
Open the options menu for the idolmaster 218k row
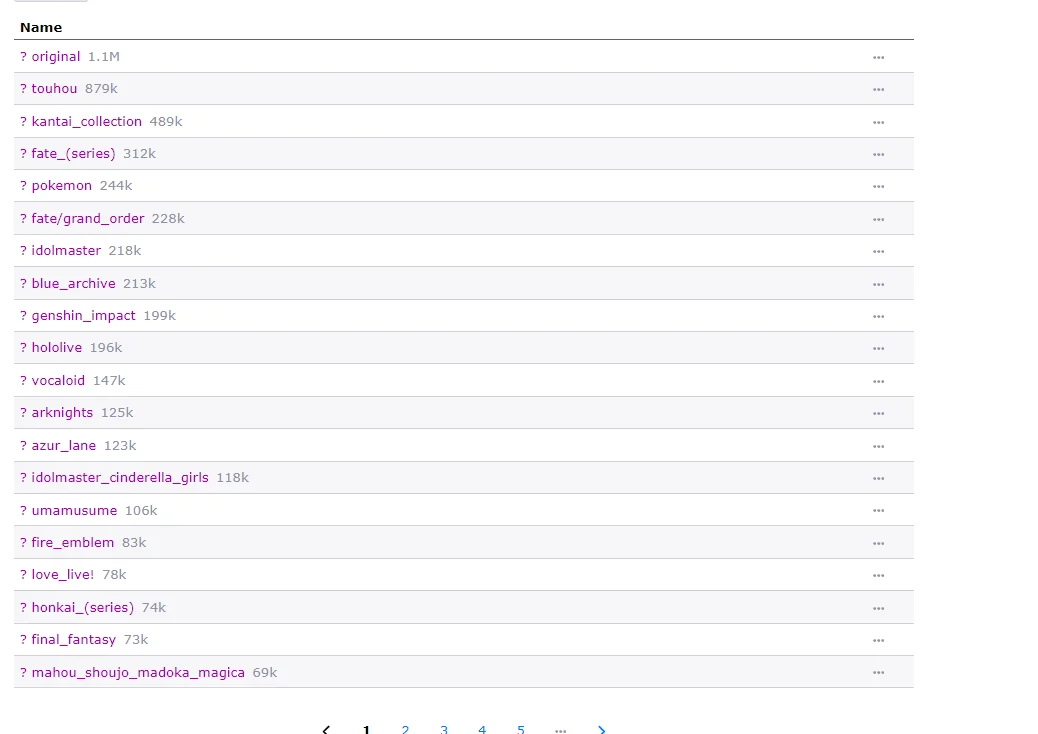click(878, 252)
